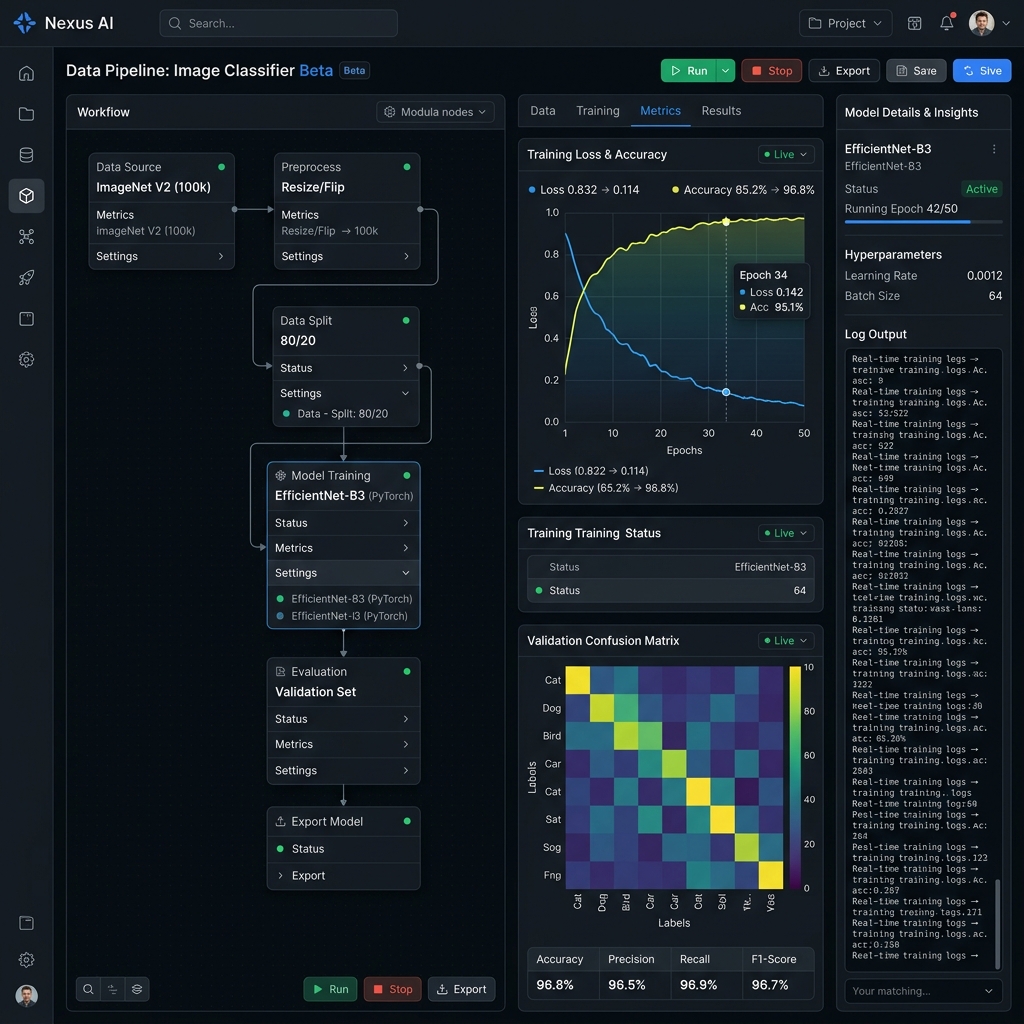Open the node graph icon in sidebar
The height and width of the screenshot is (1024, 1024).
(x=26, y=236)
